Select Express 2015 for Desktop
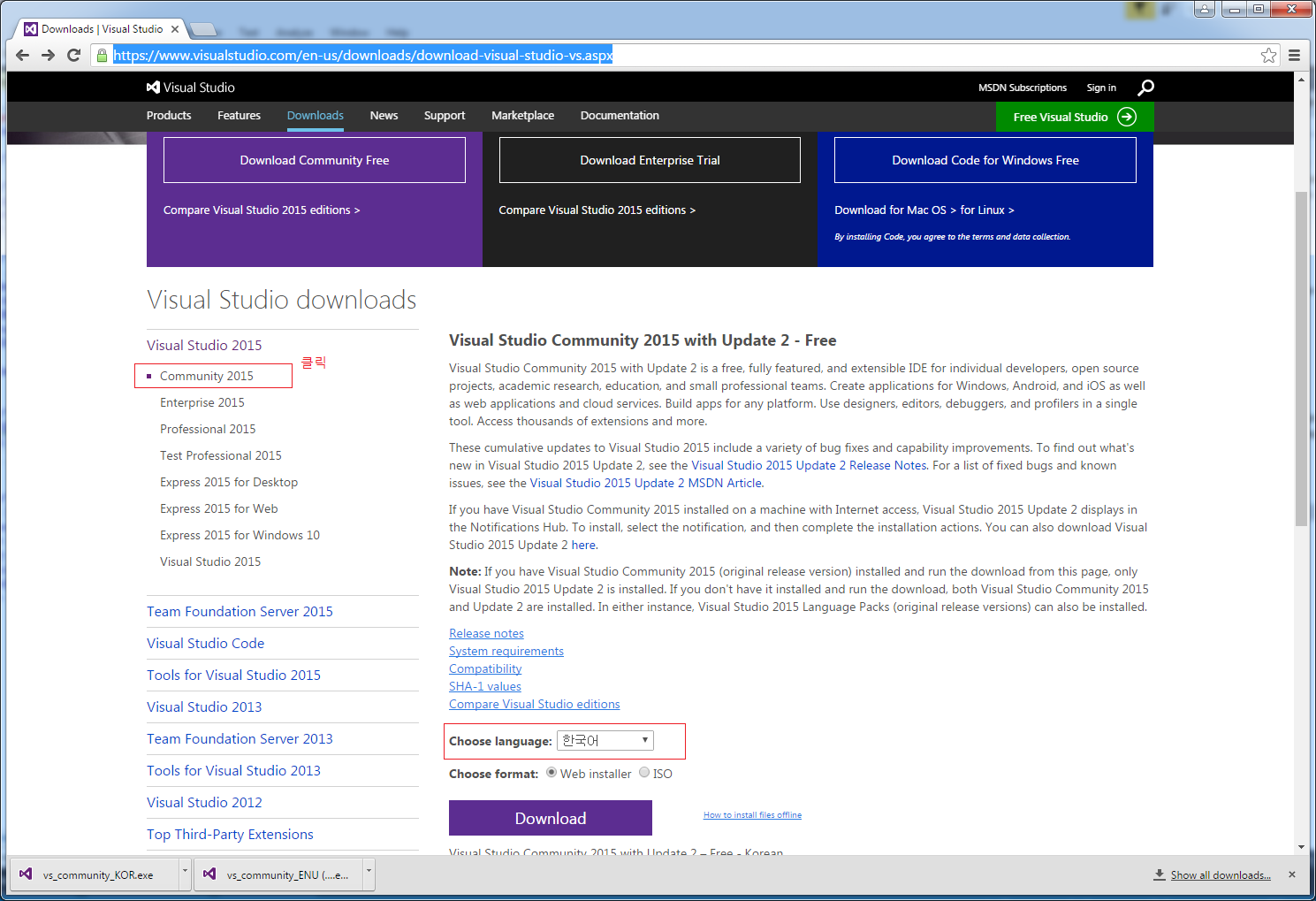 tap(229, 482)
